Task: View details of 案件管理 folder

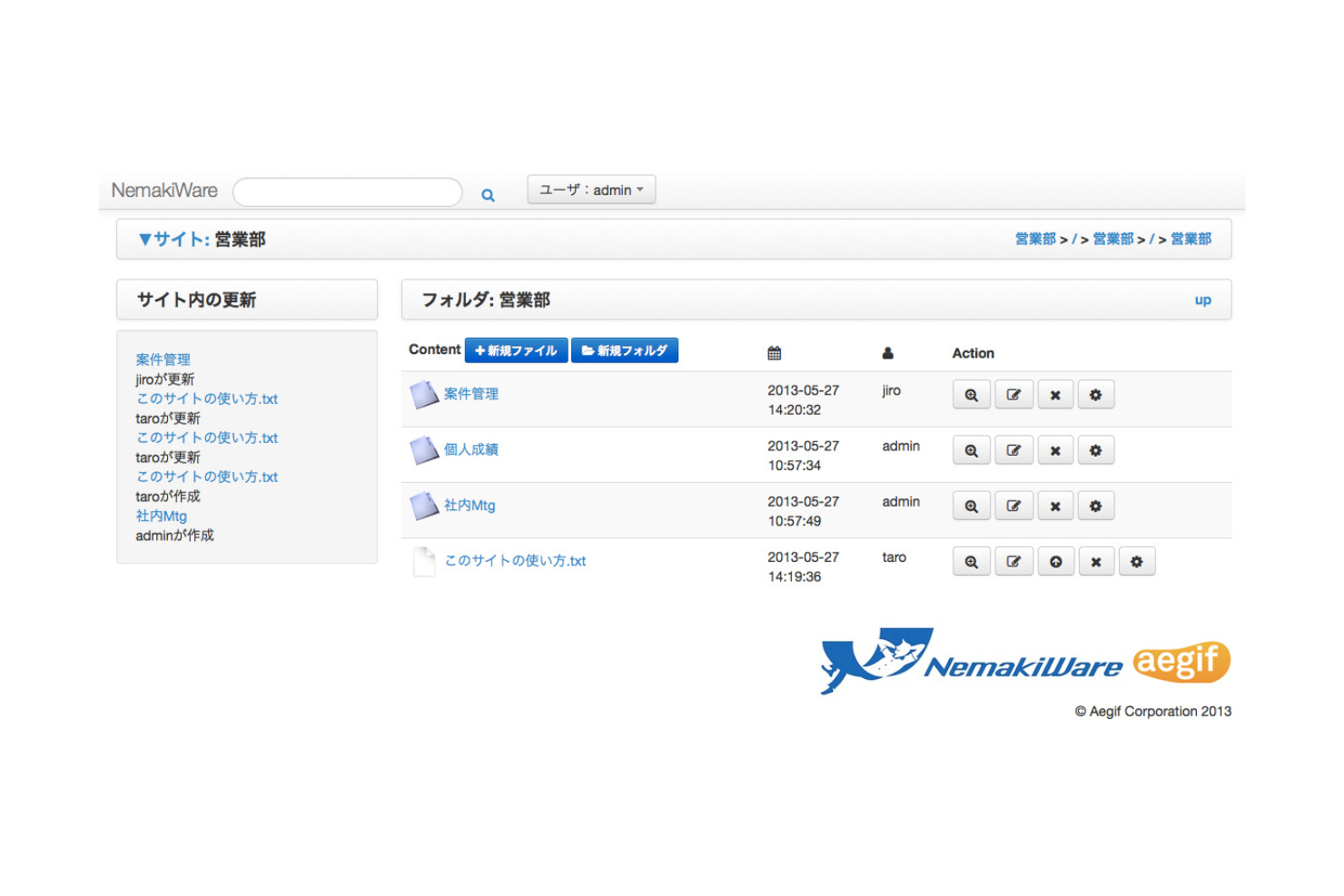Action: point(972,395)
